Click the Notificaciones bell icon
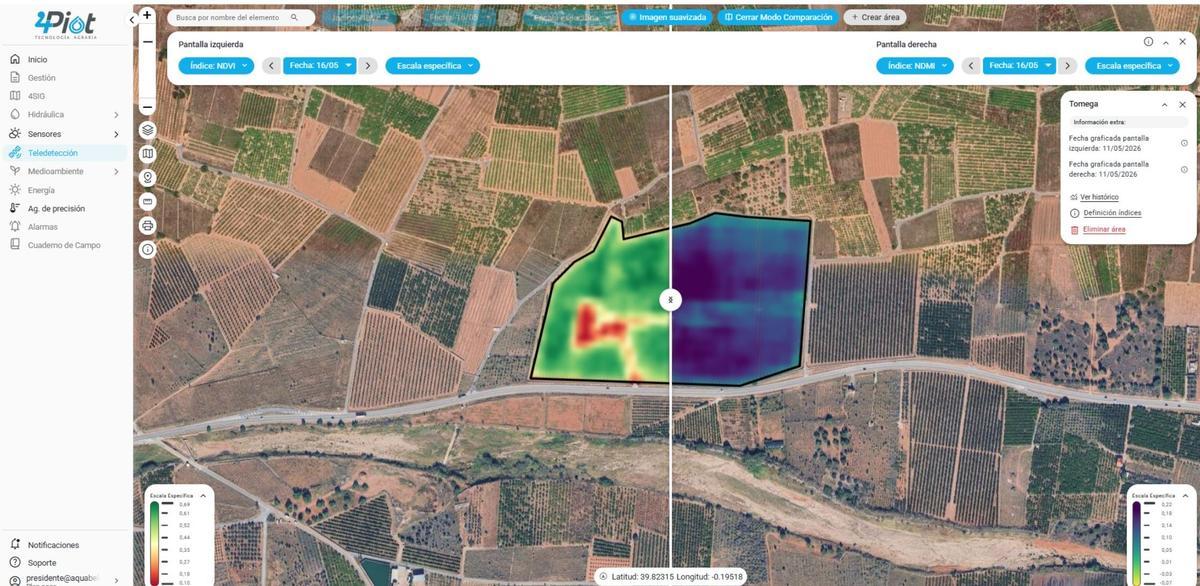Image resolution: width=1200 pixels, height=586 pixels. 15,545
